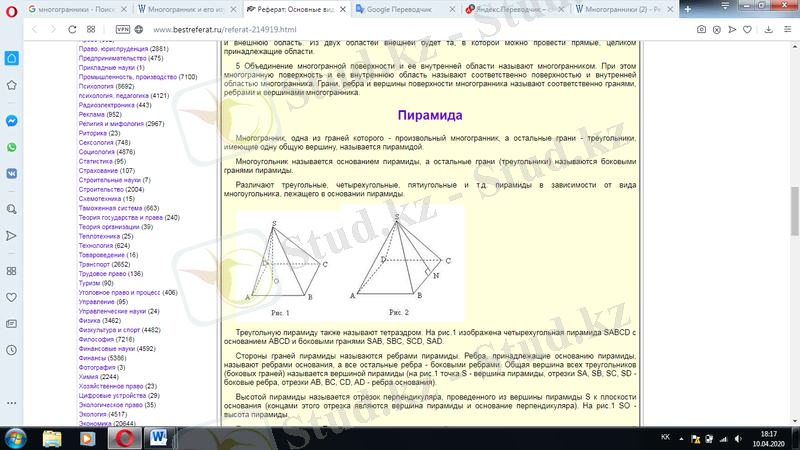Open WhatsApp in the sidebar
This screenshot has height=450, width=800.
[11, 147]
